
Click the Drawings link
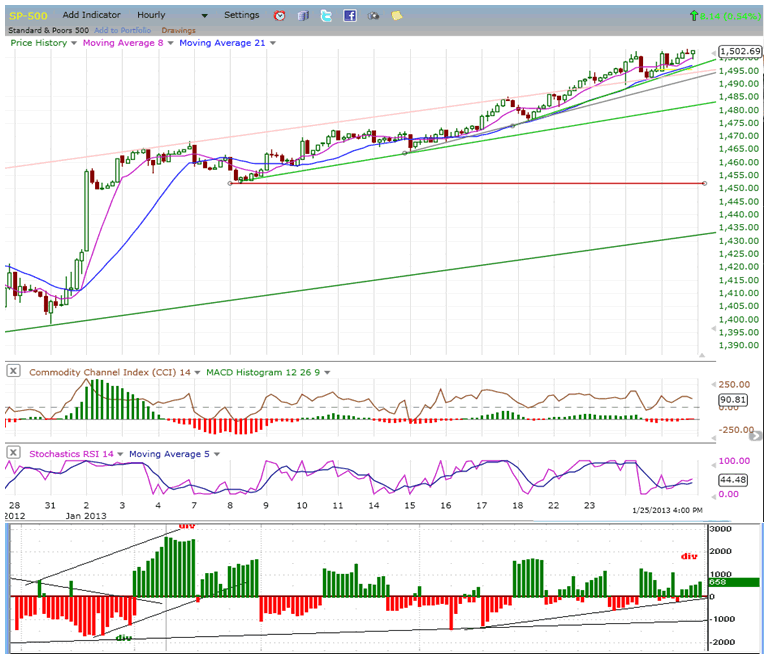click(178, 31)
